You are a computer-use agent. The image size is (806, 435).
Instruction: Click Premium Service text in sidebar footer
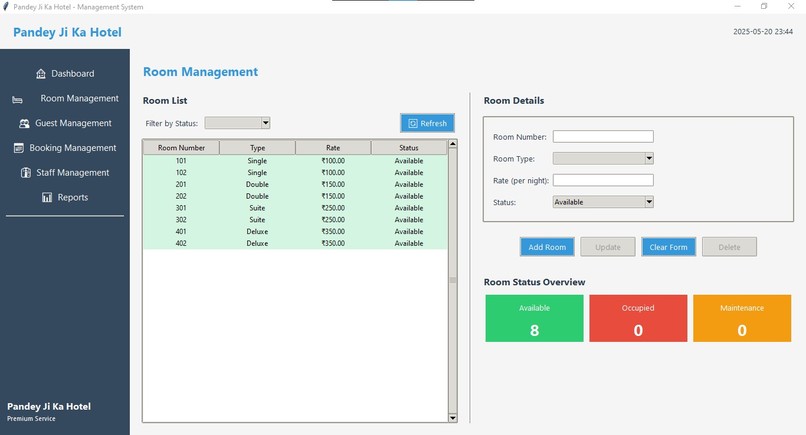(31, 419)
